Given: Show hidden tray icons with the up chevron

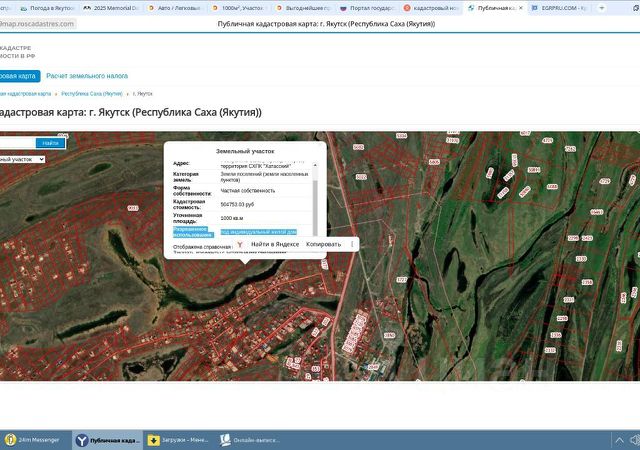Looking at the screenshot, I should (619, 440).
